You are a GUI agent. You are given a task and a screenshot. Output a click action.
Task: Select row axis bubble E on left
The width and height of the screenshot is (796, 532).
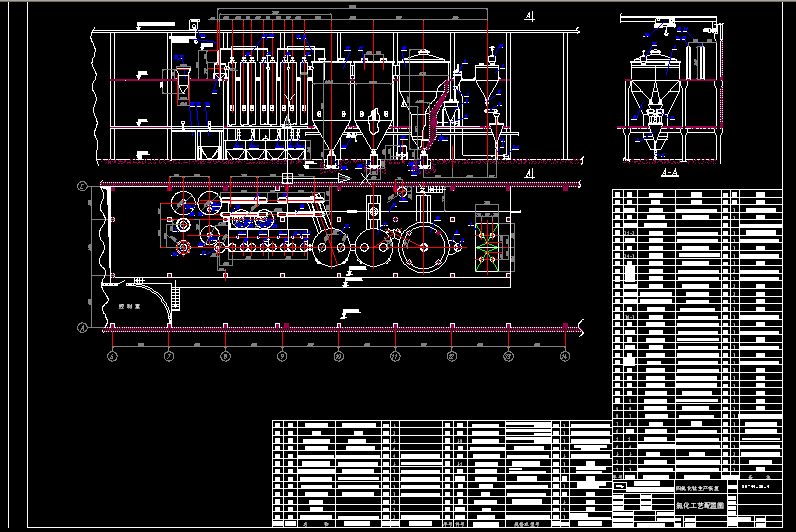(81, 186)
